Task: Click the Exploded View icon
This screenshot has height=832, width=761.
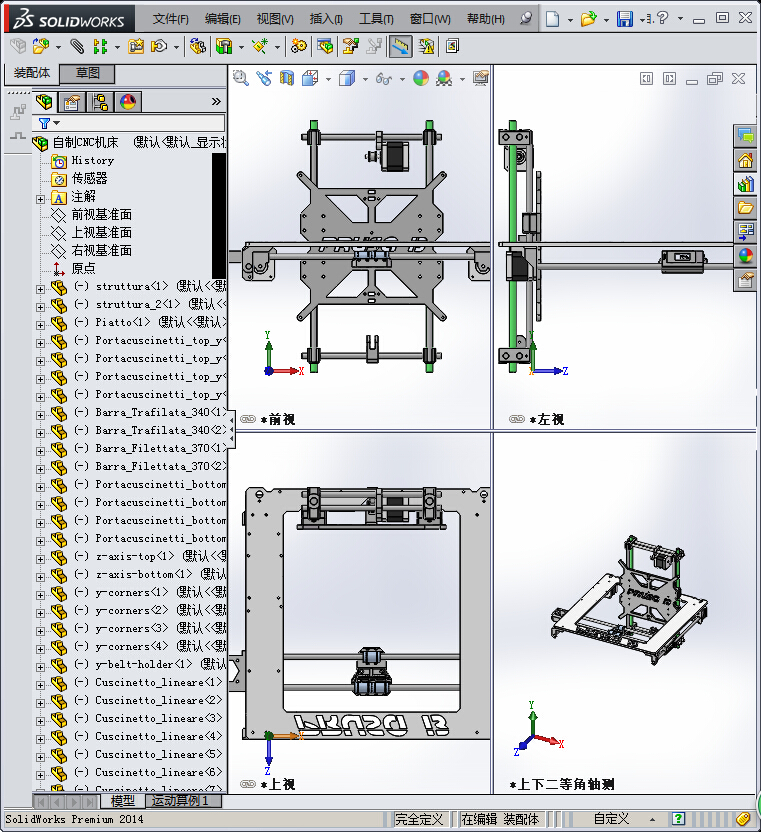Action: (350, 47)
